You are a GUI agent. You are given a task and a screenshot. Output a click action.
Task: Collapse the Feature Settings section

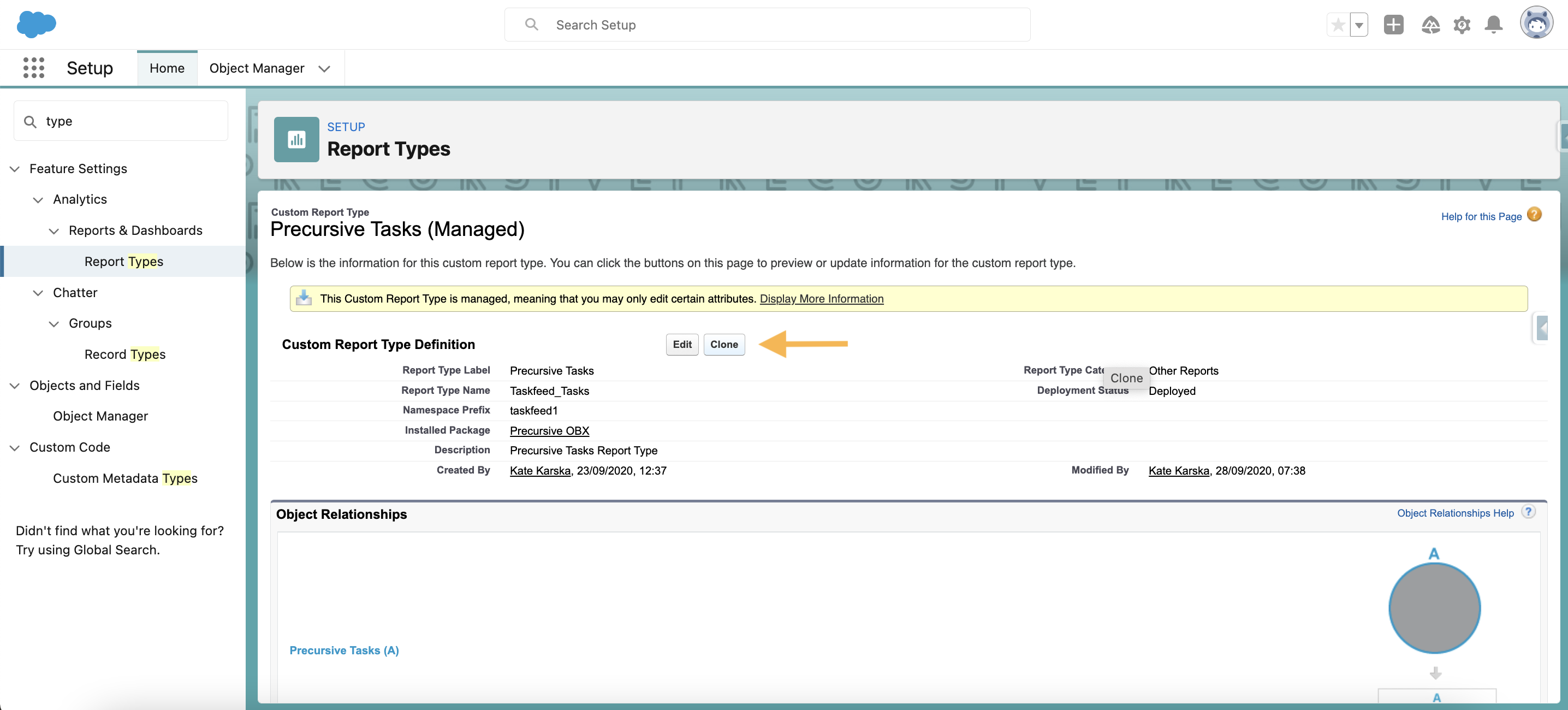14,169
